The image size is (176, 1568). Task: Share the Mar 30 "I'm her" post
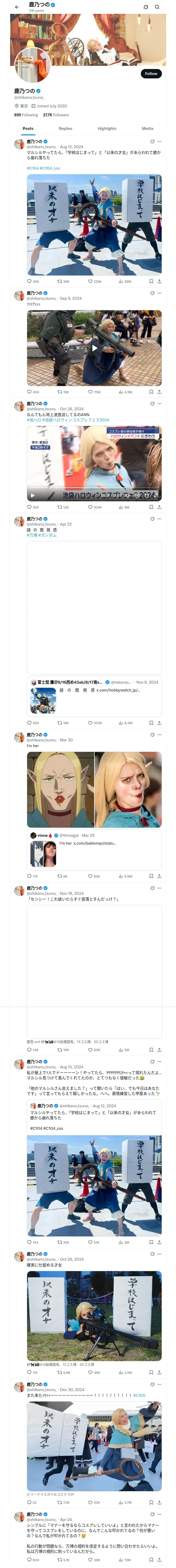[159, 876]
